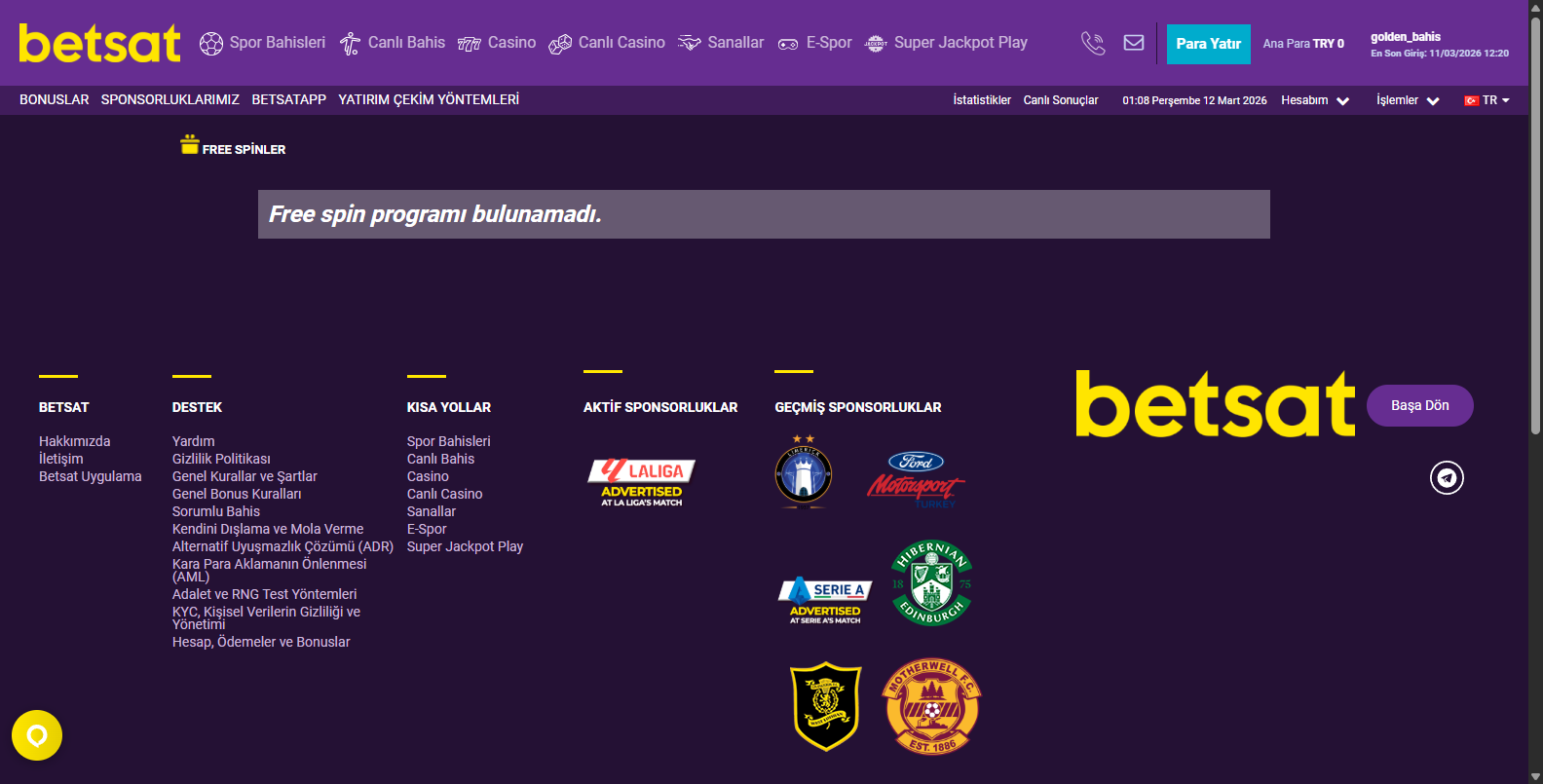Expand the Hesabım dropdown
The width and height of the screenshot is (1543, 784).
coord(1315,100)
